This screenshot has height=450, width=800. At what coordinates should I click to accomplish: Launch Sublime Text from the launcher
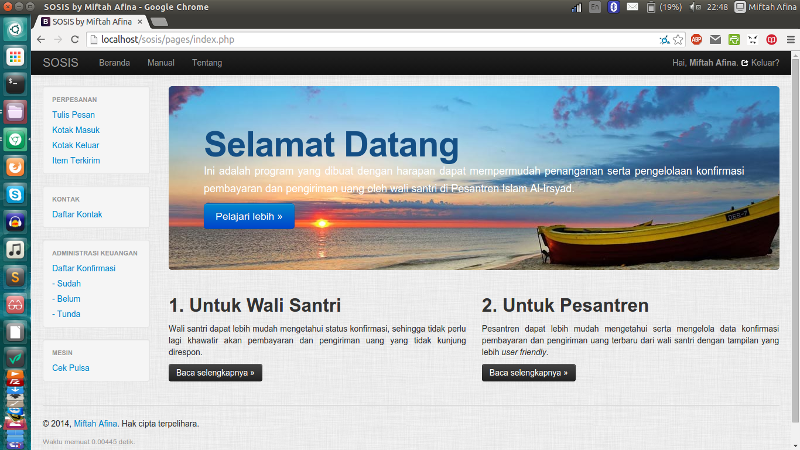click(15, 277)
